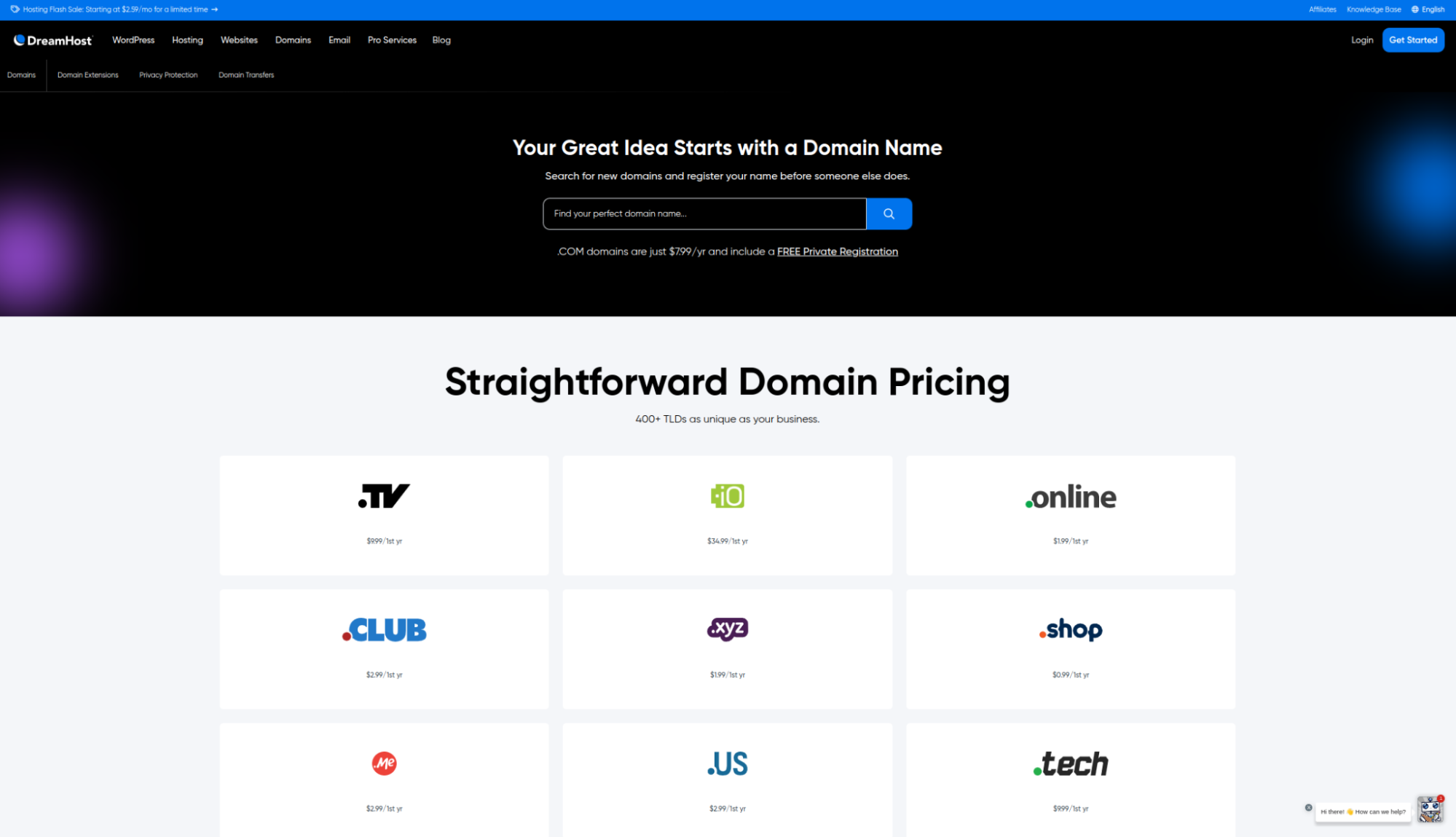
Task: Select English language dropdown
Action: 1430,9
